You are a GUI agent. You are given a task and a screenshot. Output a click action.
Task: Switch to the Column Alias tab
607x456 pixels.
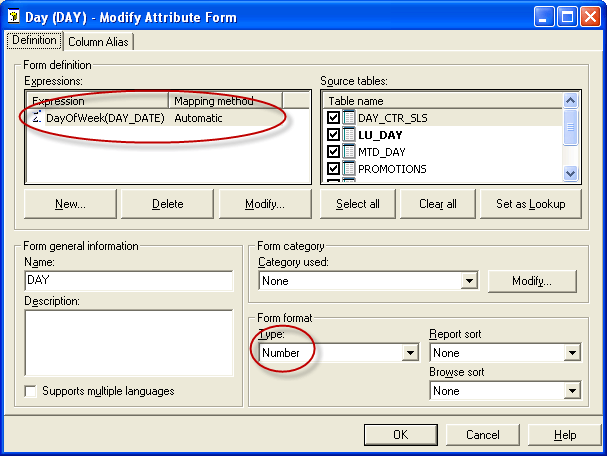(99, 41)
